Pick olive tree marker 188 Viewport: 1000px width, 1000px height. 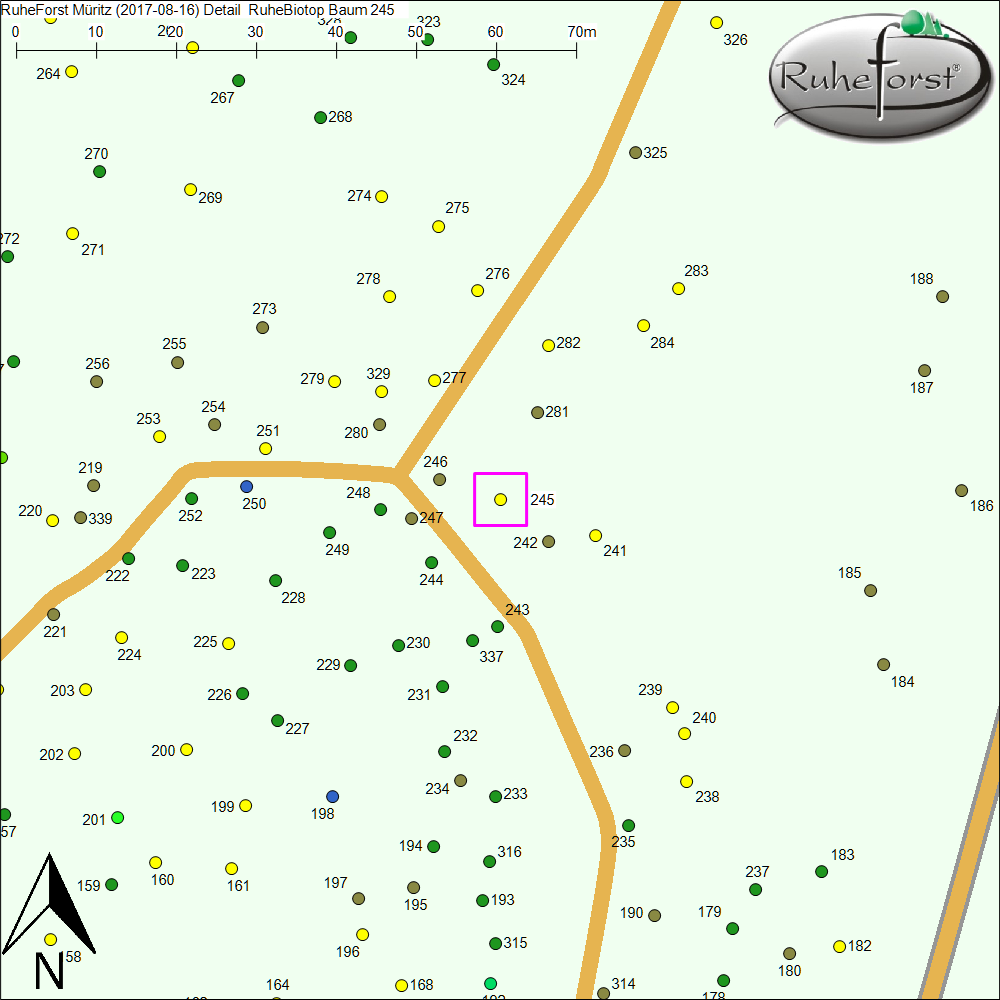tap(942, 297)
